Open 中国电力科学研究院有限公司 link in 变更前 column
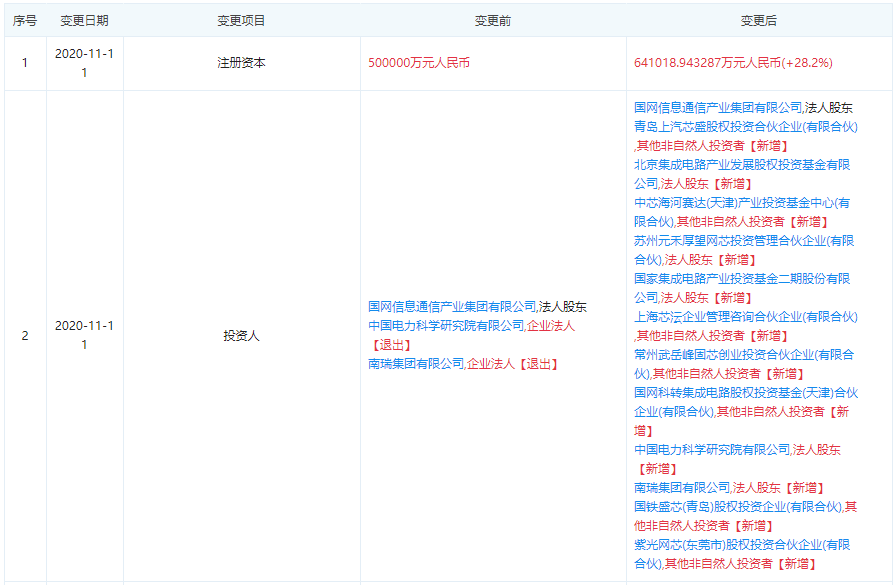Viewport: 894px width, 585px height. coord(446,326)
